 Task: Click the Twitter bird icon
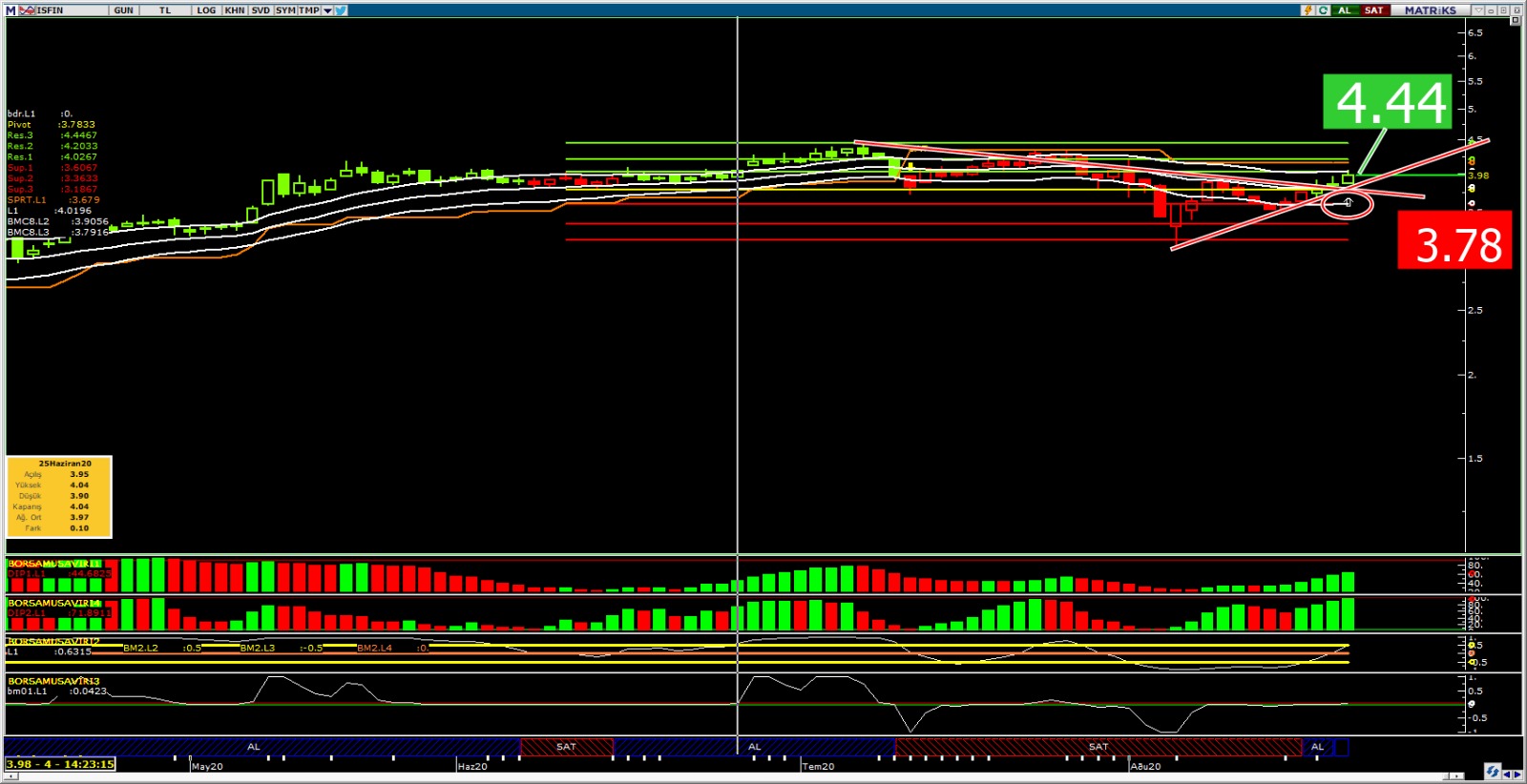[x=341, y=10]
